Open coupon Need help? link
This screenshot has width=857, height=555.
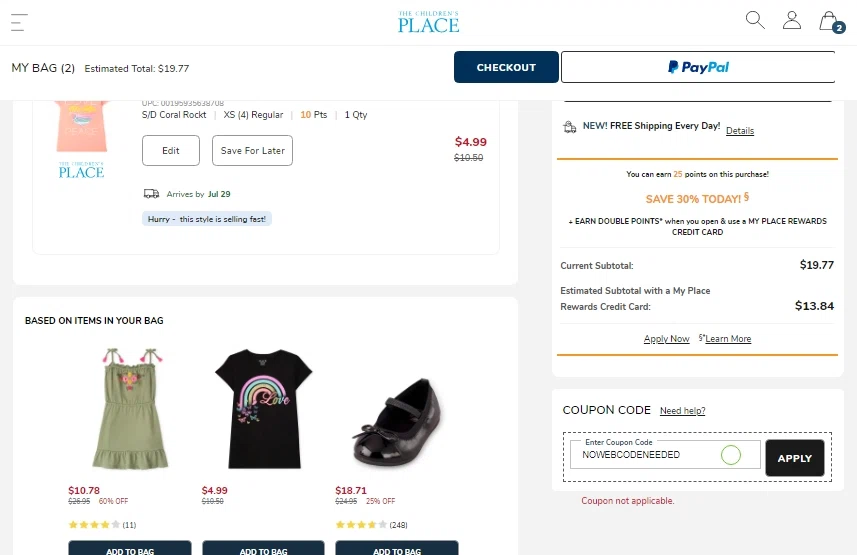click(682, 411)
